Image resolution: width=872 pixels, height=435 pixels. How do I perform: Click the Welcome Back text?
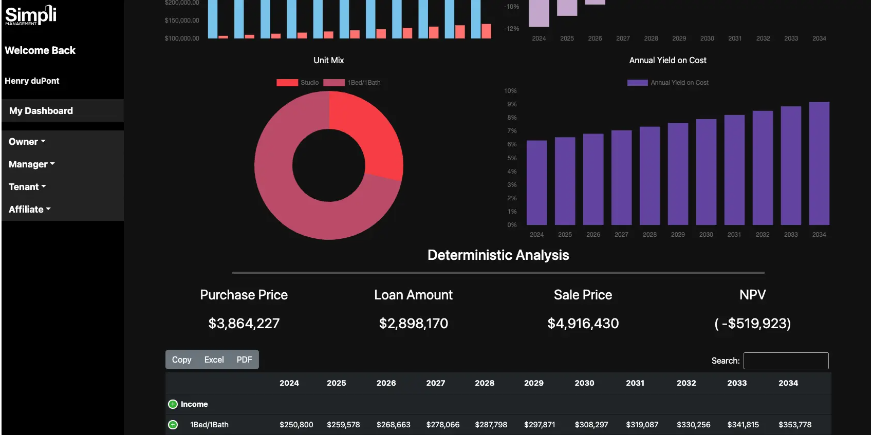click(40, 51)
